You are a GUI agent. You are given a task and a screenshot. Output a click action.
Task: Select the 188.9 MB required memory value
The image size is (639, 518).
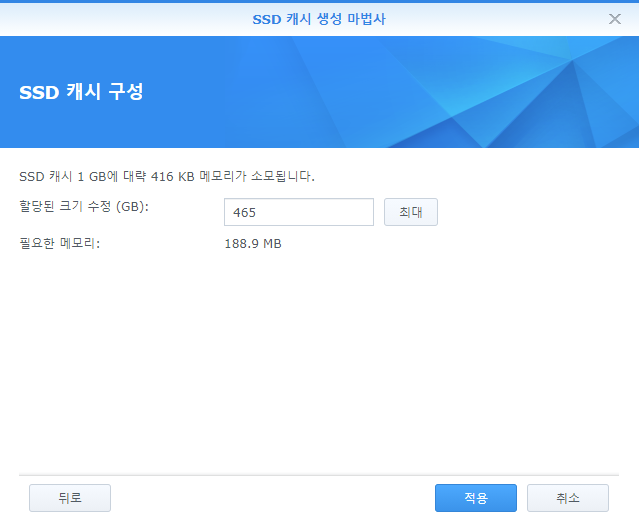click(x=253, y=244)
